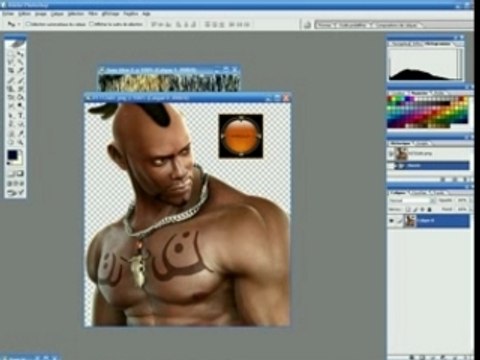Enable Sélection automatique du calque checkbox
480x360 pixels.
(28, 24)
